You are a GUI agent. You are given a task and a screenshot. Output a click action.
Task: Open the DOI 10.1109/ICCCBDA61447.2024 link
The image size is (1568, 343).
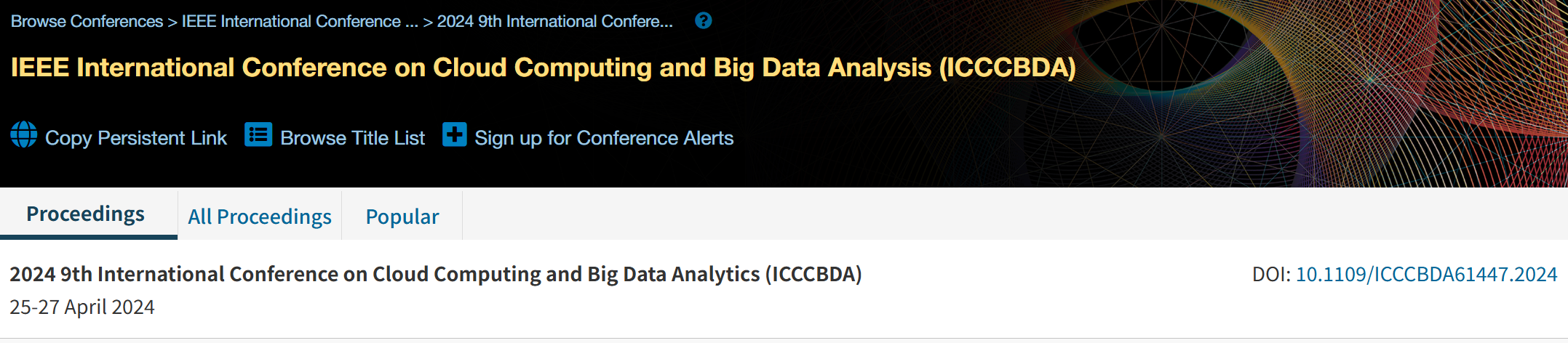[x=1426, y=274]
